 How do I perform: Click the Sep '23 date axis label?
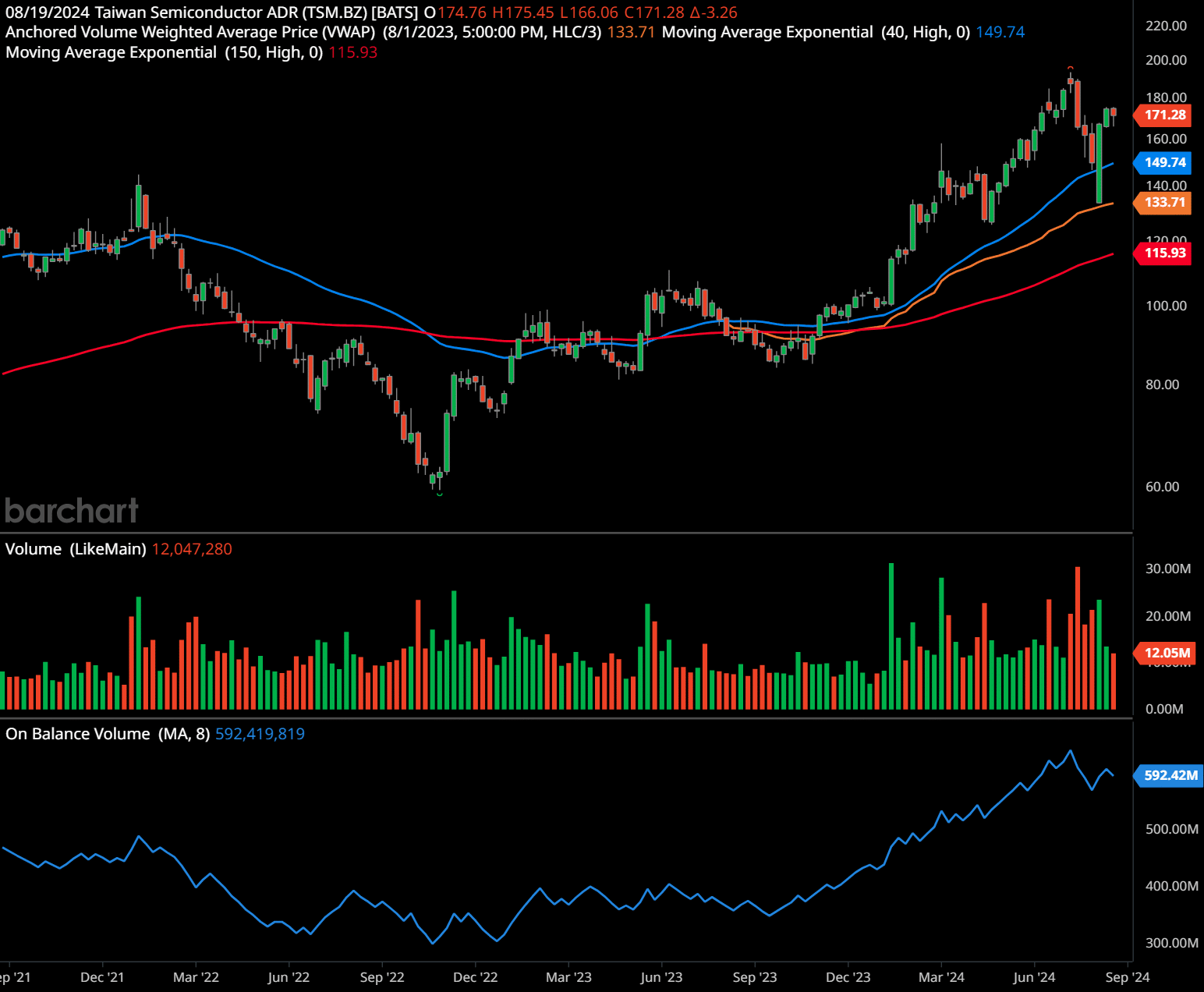point(755,977)
